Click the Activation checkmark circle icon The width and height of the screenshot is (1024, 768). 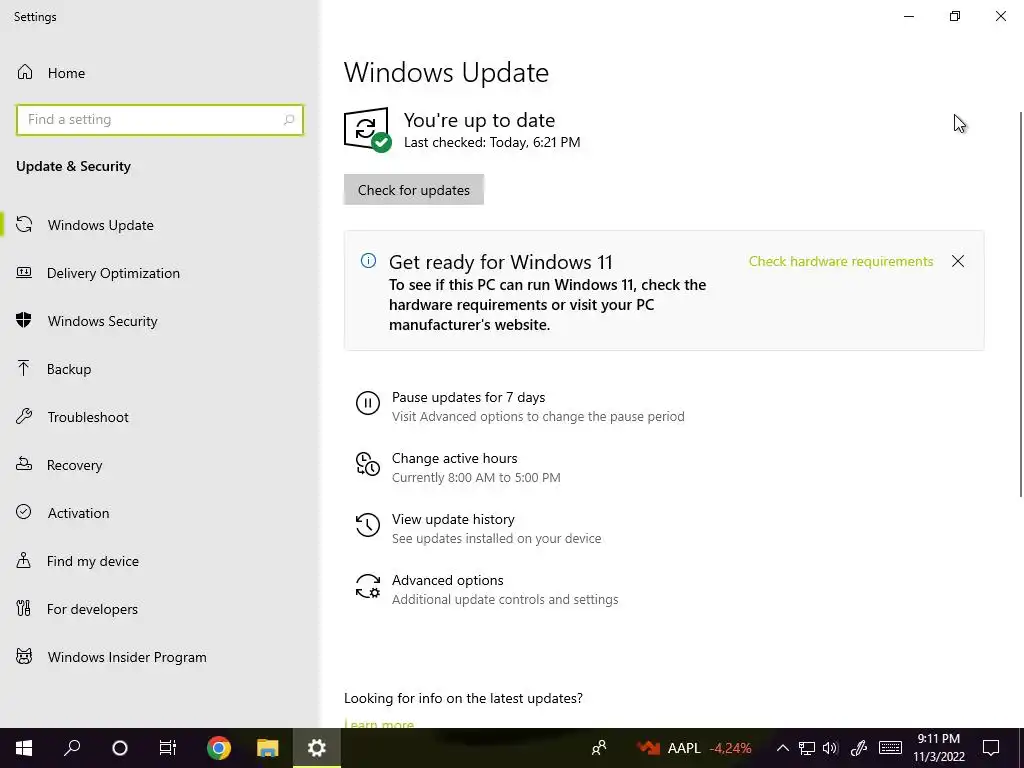24,513
